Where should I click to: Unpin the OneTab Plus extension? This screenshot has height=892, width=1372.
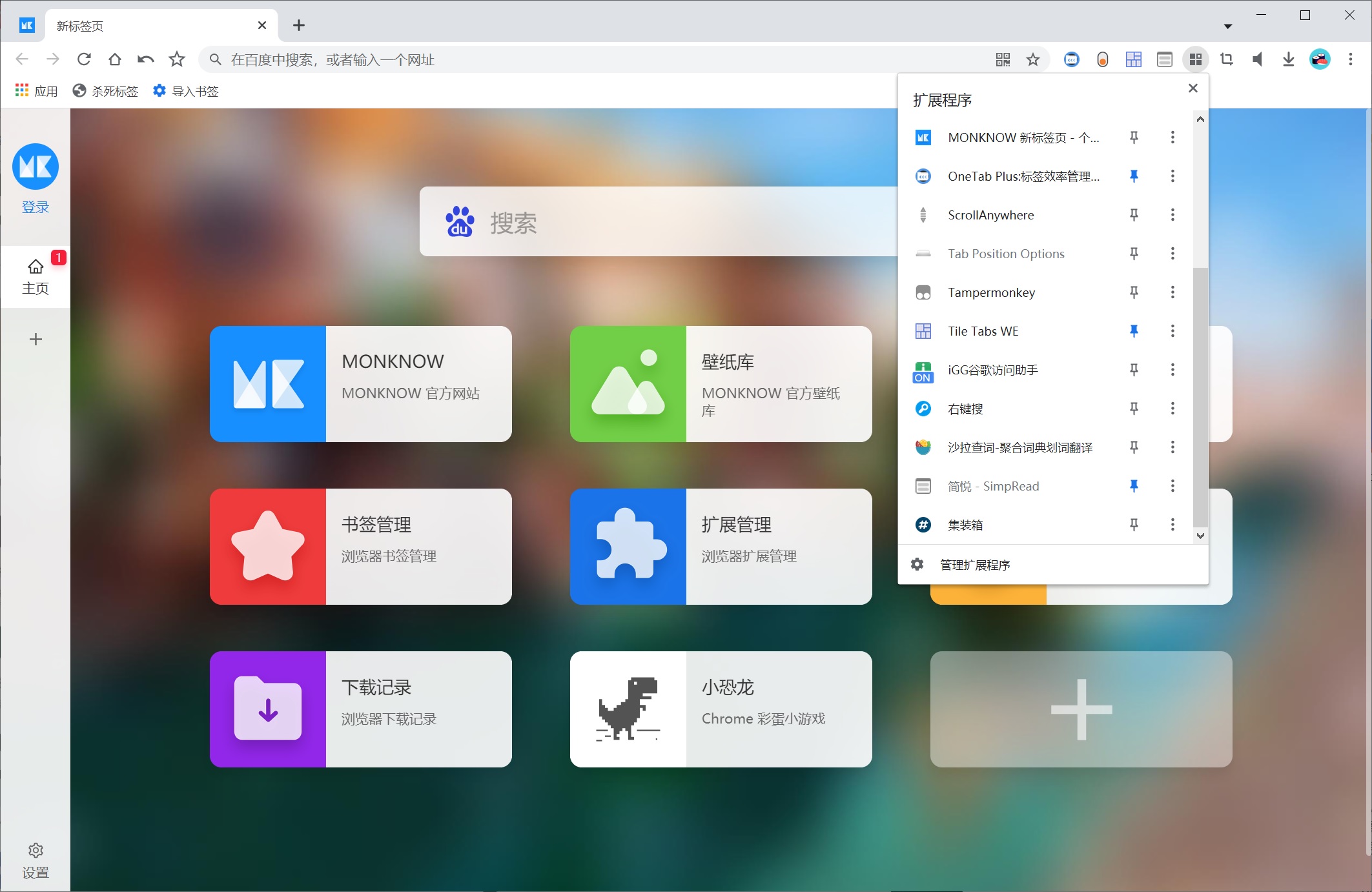click(x=1133, y=176)
